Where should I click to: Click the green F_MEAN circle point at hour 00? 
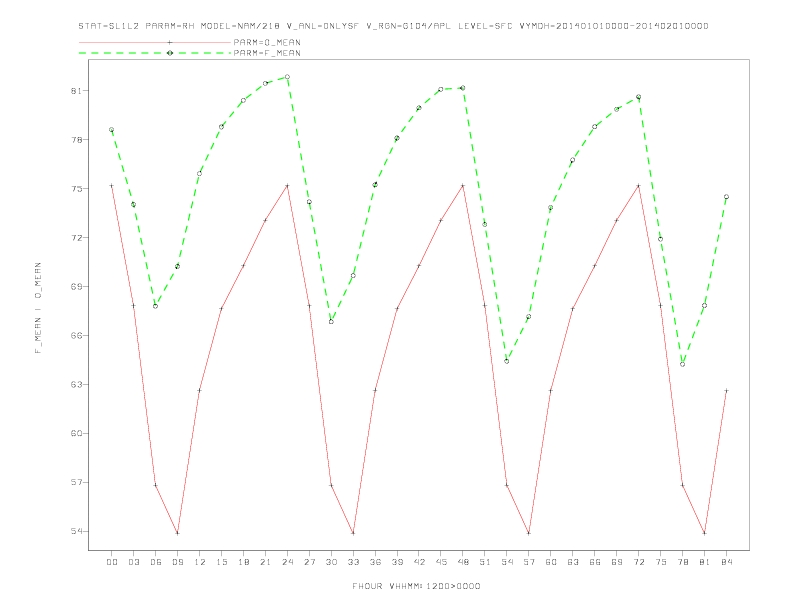tap(112, 130)
